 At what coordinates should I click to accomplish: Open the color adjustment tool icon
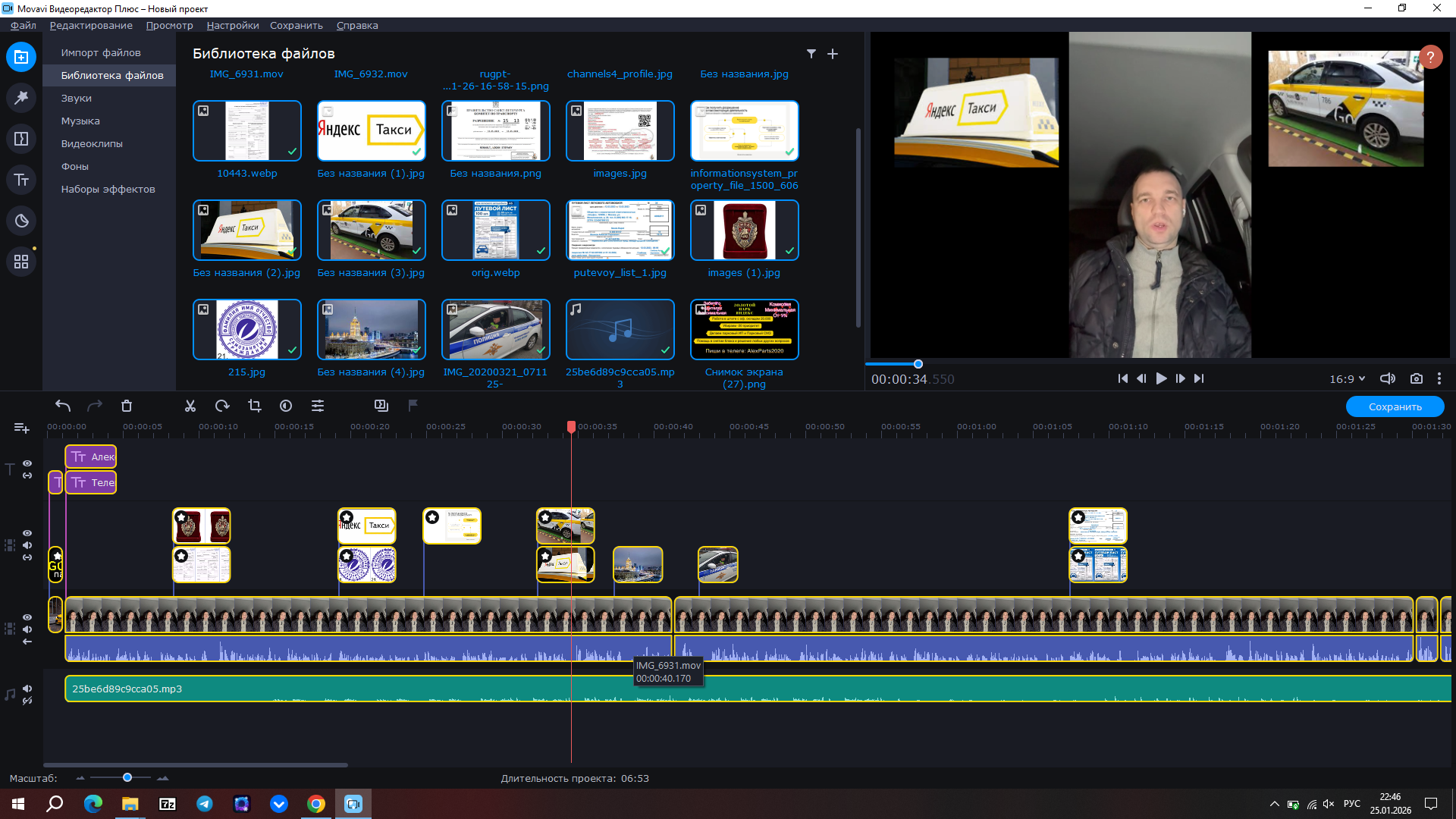[x=286, y=406]
